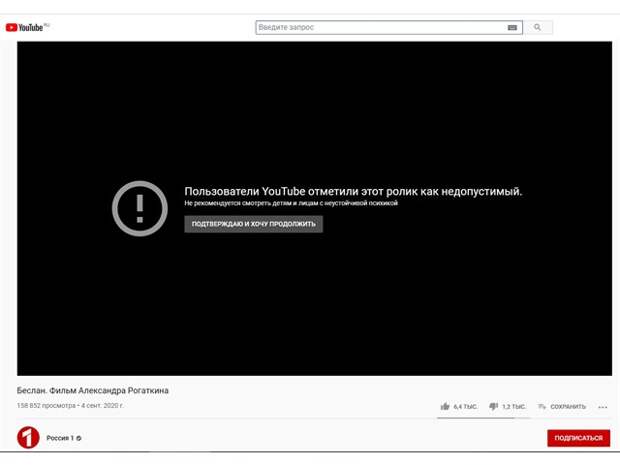Dislike the video with thumbs-down icon
Image resolution: width=620 pixels, height=465 pixels.
pos(493,406)
